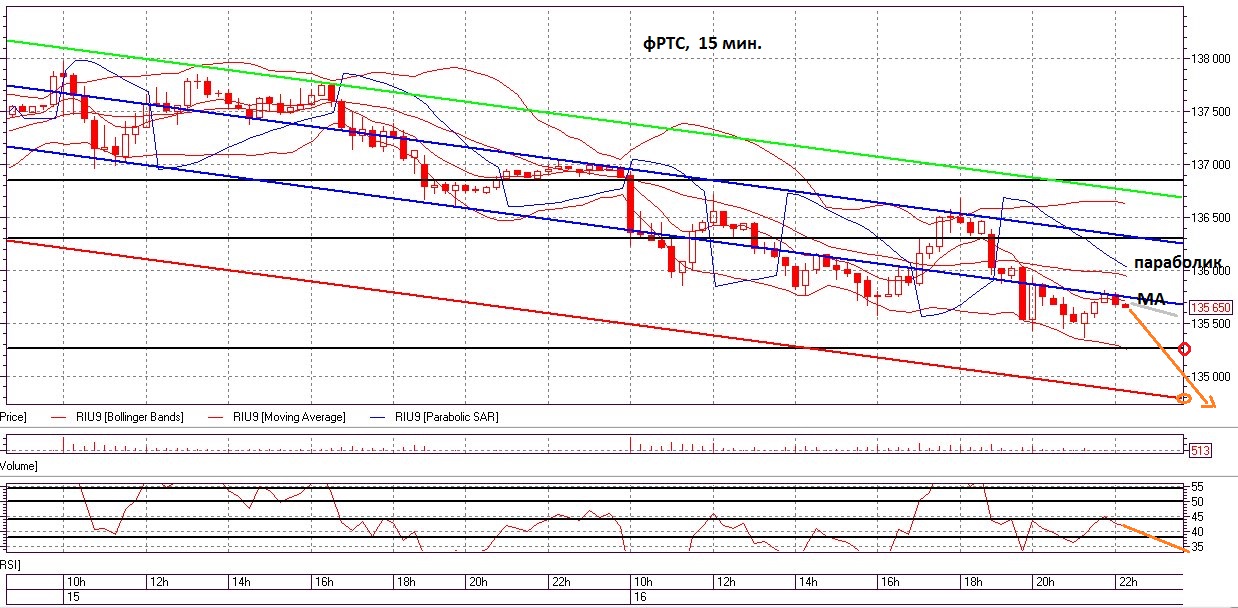Click the 136 500 price axis label
The width and height of the screenshot is (1238, 608).
pos(1210,218)
